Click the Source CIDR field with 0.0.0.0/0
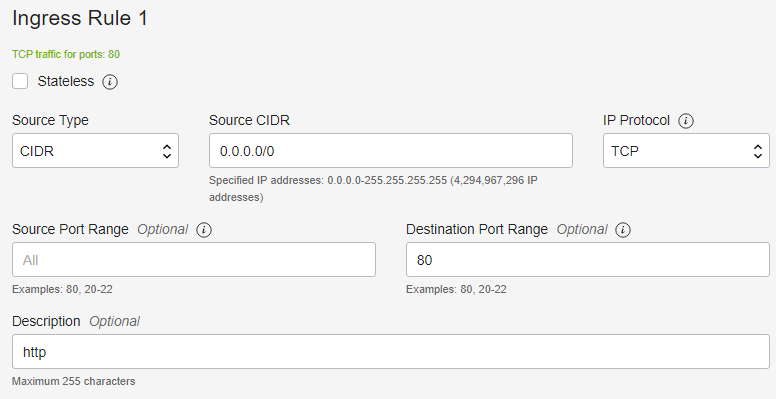Viewport: 776px width, 399px height. [x=391, y=150]
